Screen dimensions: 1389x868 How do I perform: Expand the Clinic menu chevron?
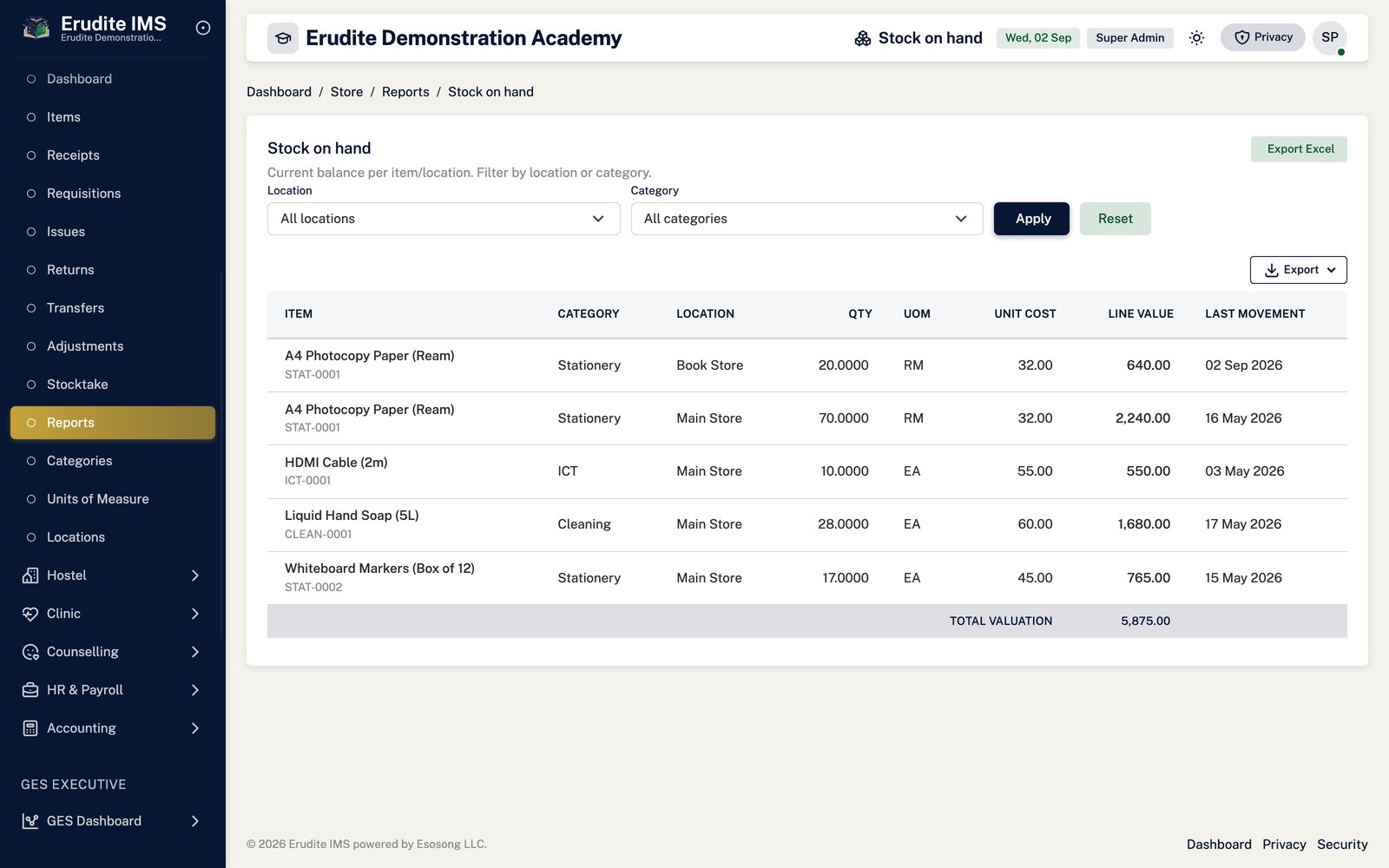tap(195, 614)
